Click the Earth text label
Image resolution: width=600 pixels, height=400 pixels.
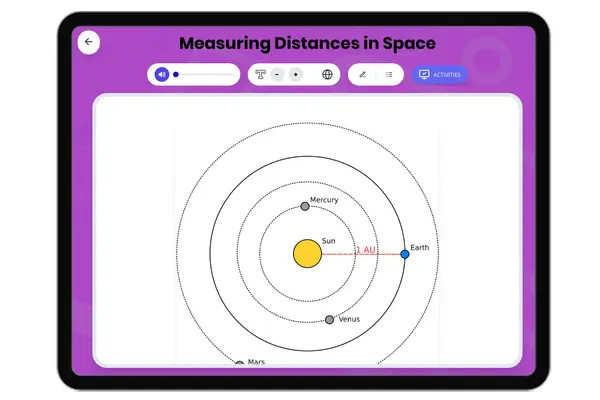pos(420,247)
